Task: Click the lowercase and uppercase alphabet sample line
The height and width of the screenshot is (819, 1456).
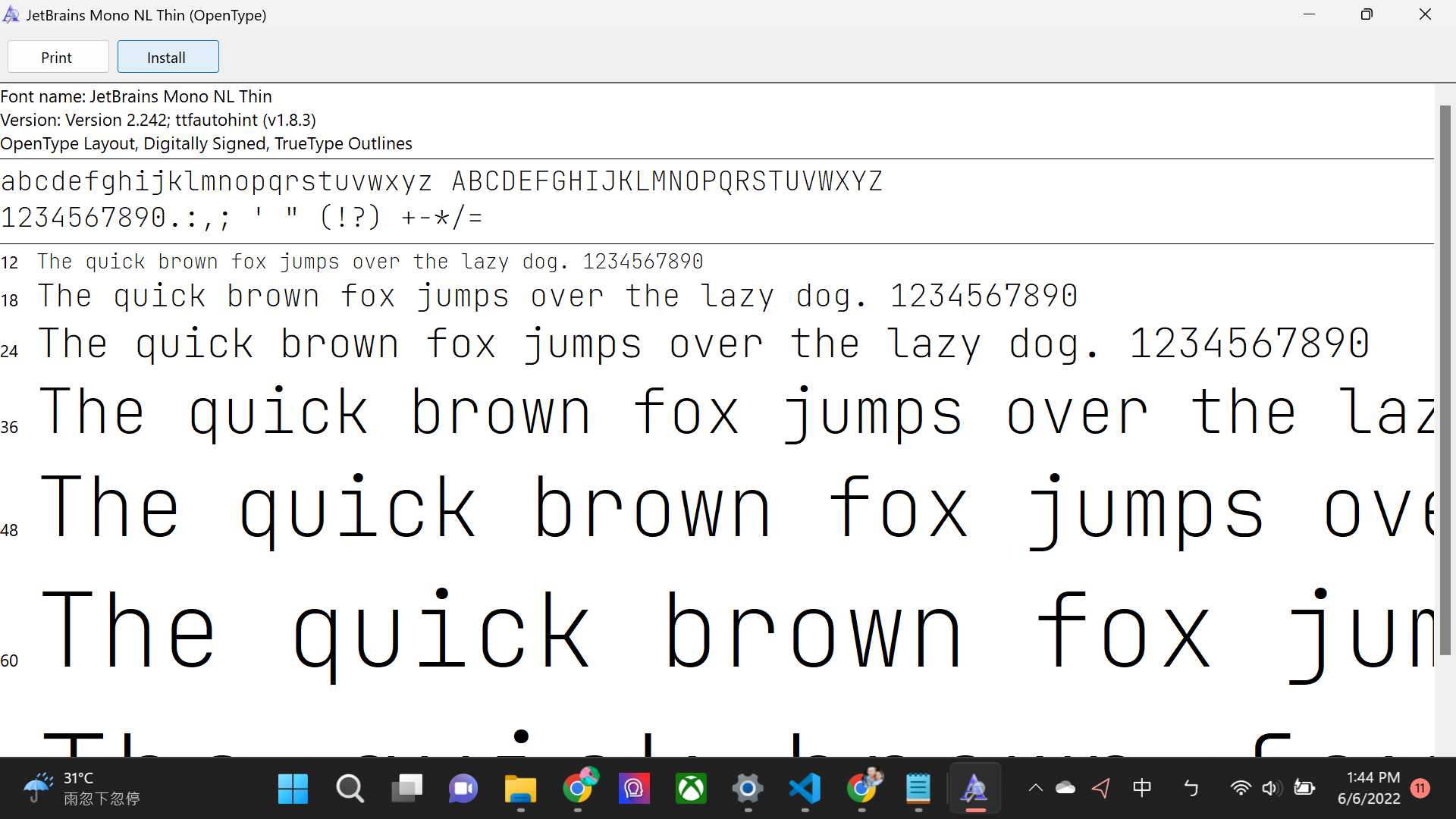Action: (442, 182)
